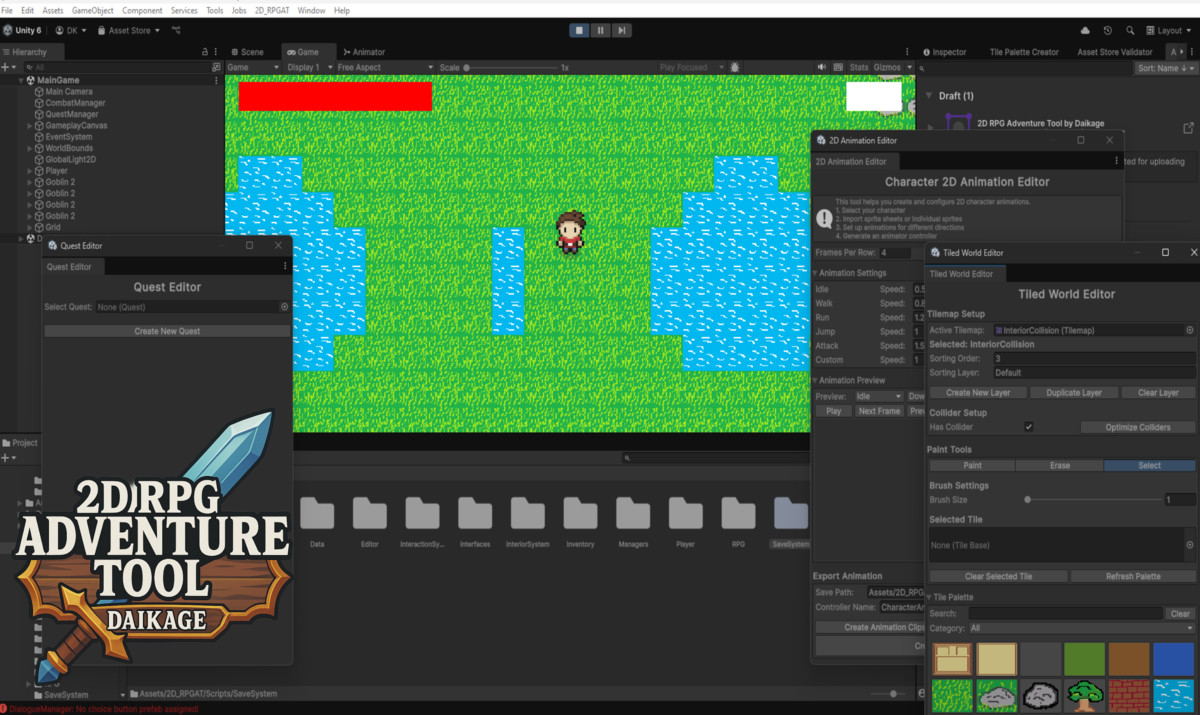Toggle the Game view shortcuts keyboard icon

point(838,67)
